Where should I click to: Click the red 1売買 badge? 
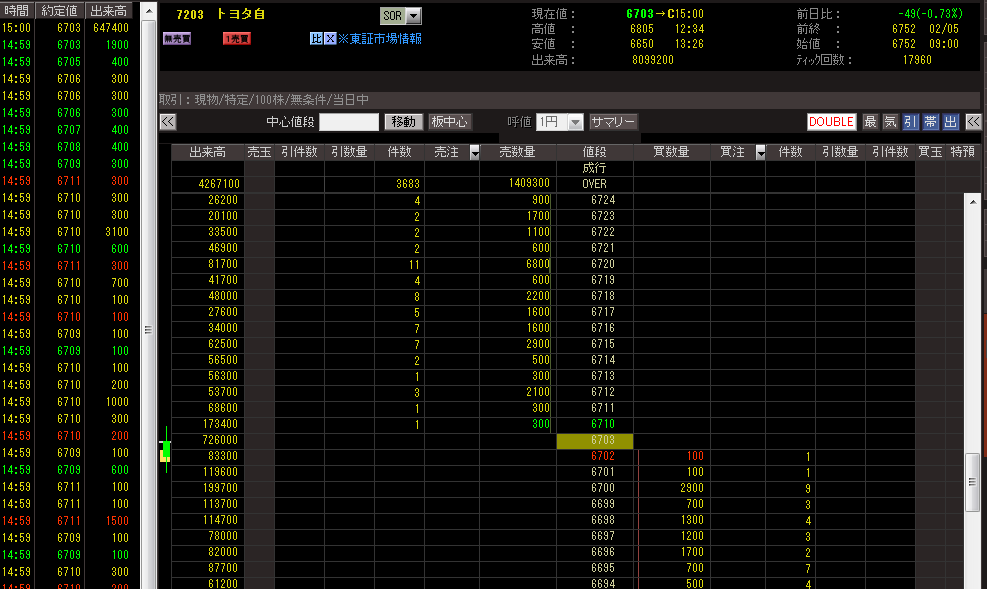[237, 38]
